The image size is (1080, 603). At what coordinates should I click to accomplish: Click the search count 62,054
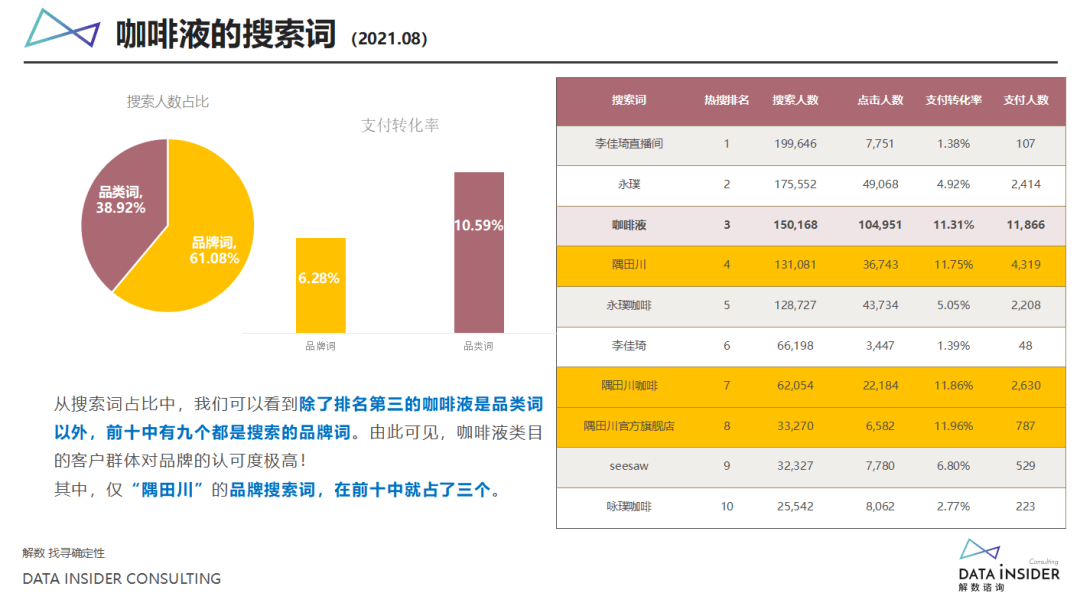(x=796, y=386)
